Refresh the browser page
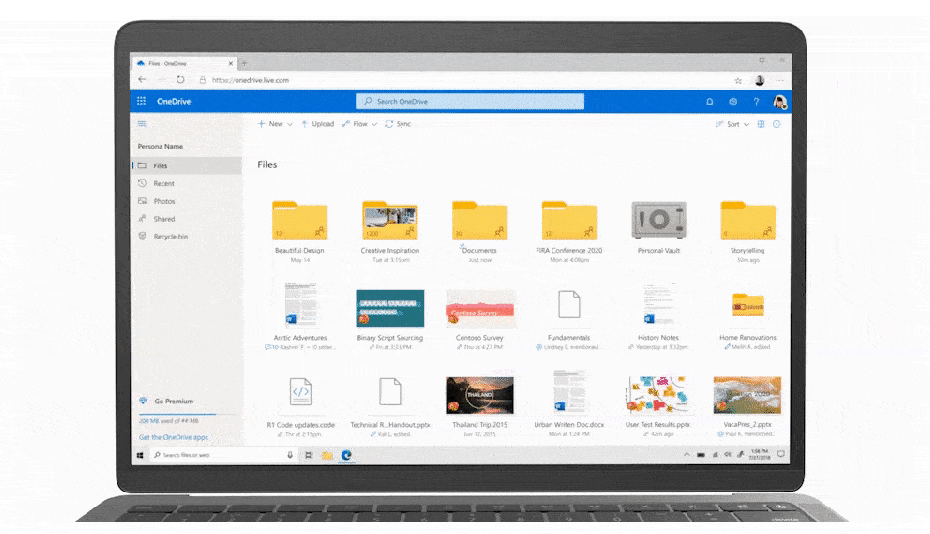This screenshot has width=930, height=534. click(180, 80)
